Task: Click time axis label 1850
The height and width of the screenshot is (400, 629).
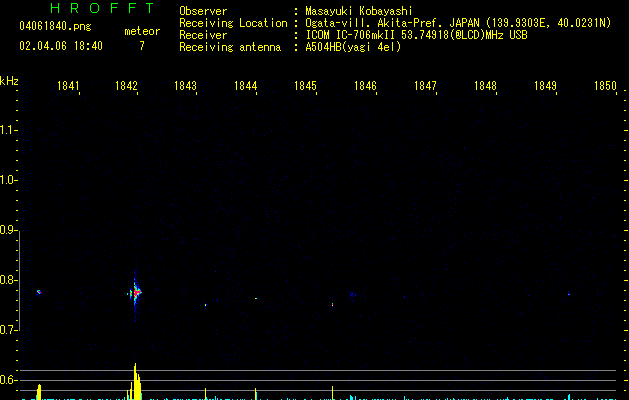Action: (605, 86)
